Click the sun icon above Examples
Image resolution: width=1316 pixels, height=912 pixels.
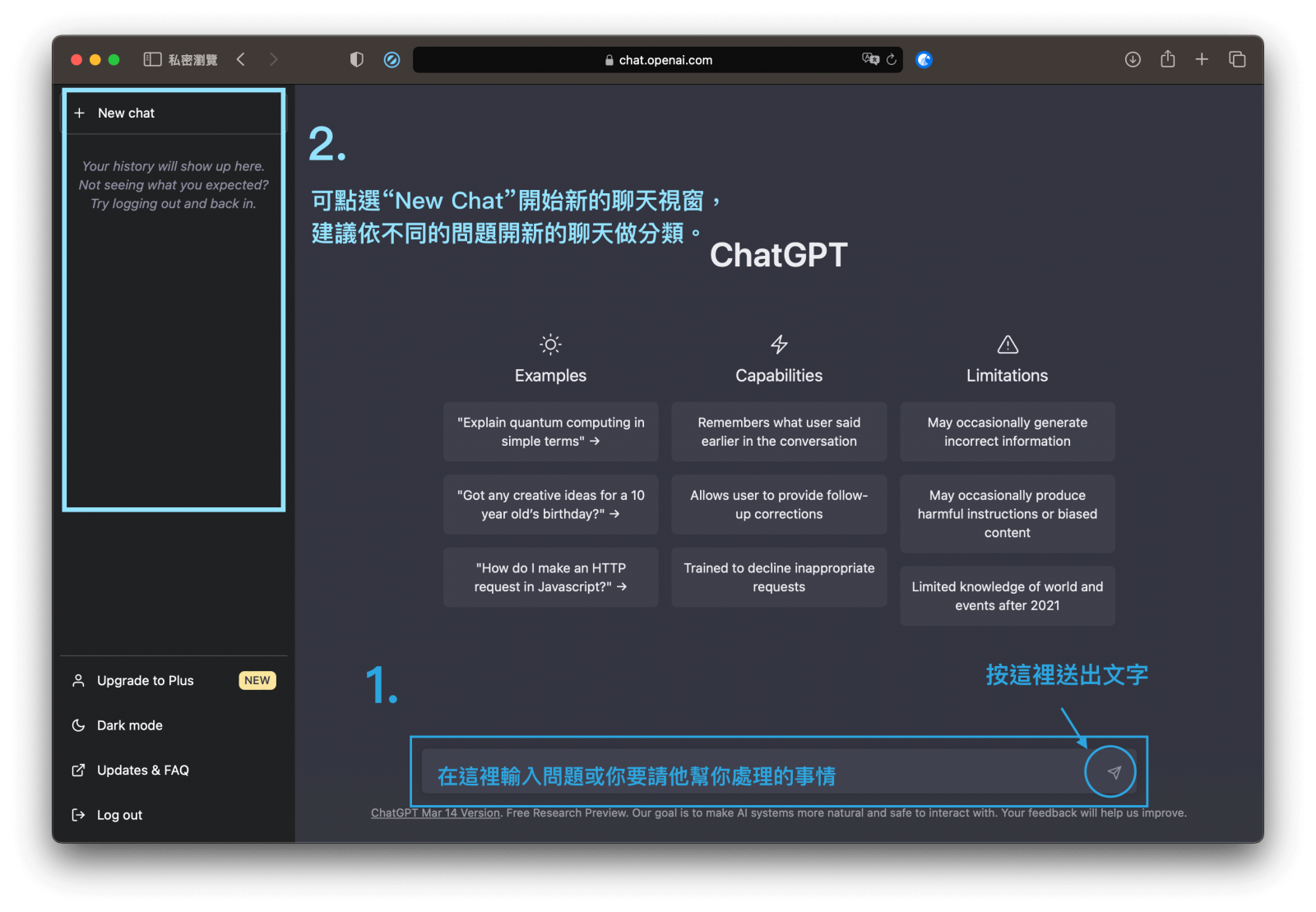550,345
